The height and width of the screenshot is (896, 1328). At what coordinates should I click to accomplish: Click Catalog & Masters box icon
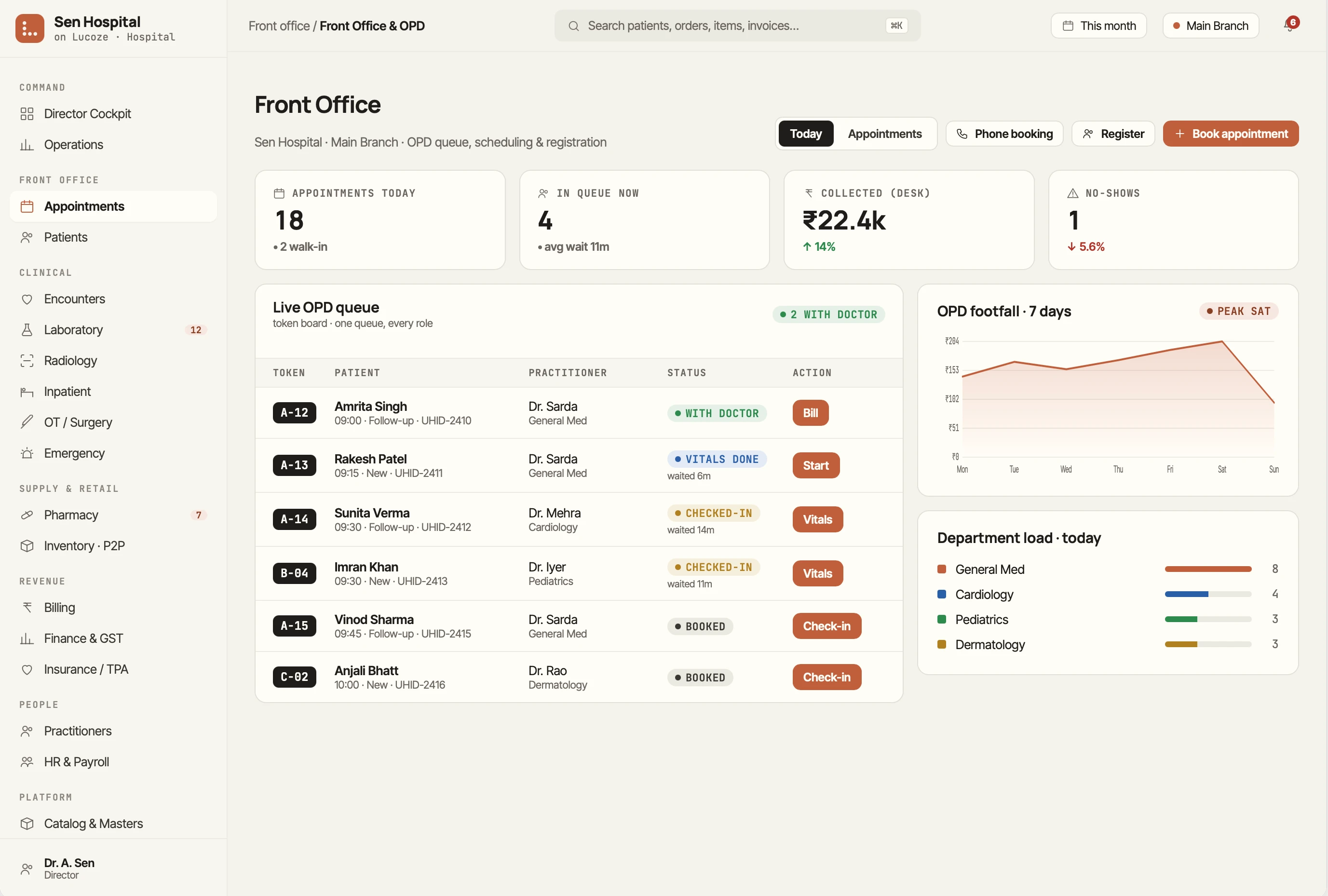pos(27,824)
